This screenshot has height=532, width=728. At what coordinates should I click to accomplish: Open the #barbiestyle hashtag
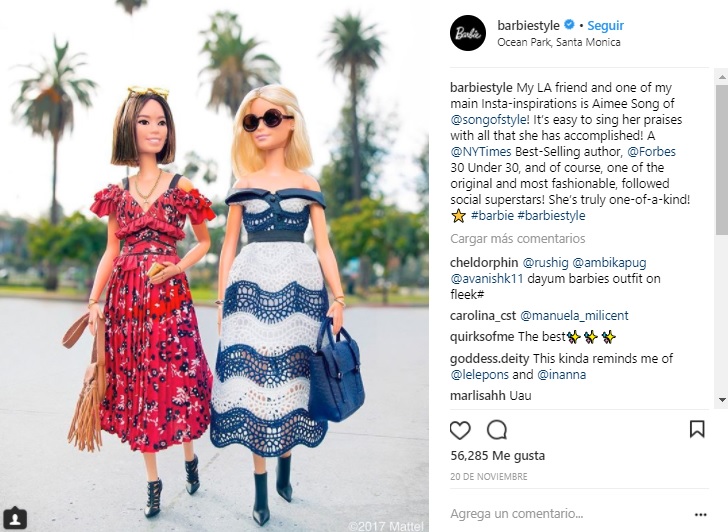click(551, 216)
